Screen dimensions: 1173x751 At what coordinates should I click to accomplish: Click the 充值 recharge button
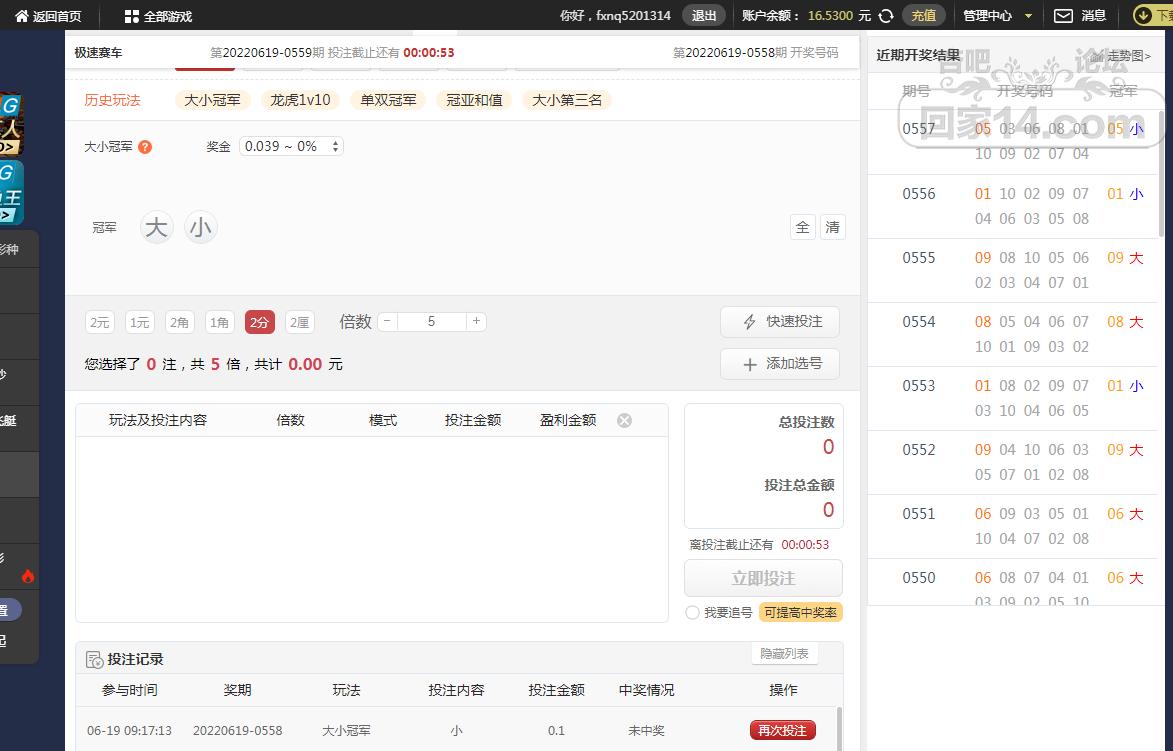924,16
